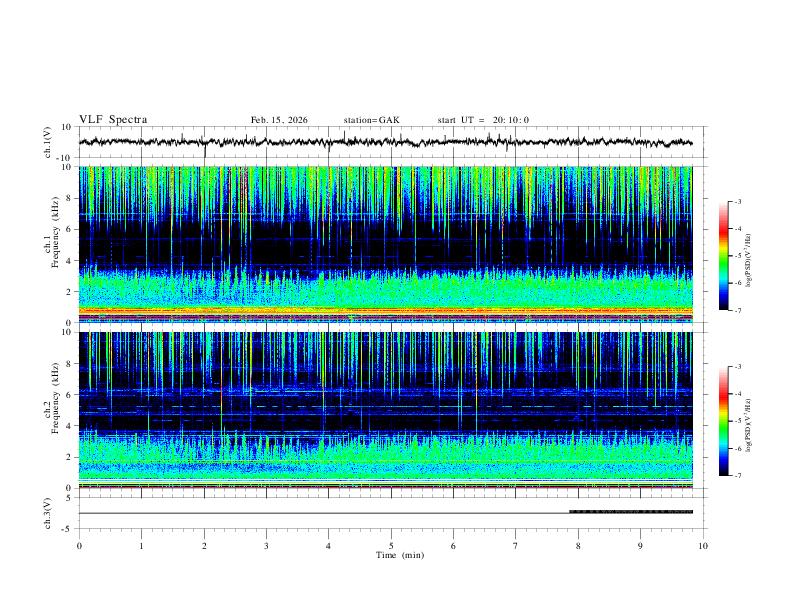Click the thick ch.3 segment after minute 8
Image resolution: width=792 pixels, height=612 pixels.
pos(631,512)
